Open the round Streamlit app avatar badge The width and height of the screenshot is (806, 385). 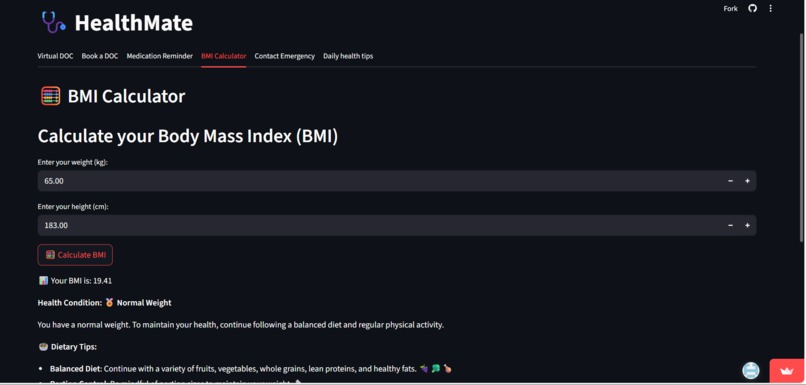point(751,370)
